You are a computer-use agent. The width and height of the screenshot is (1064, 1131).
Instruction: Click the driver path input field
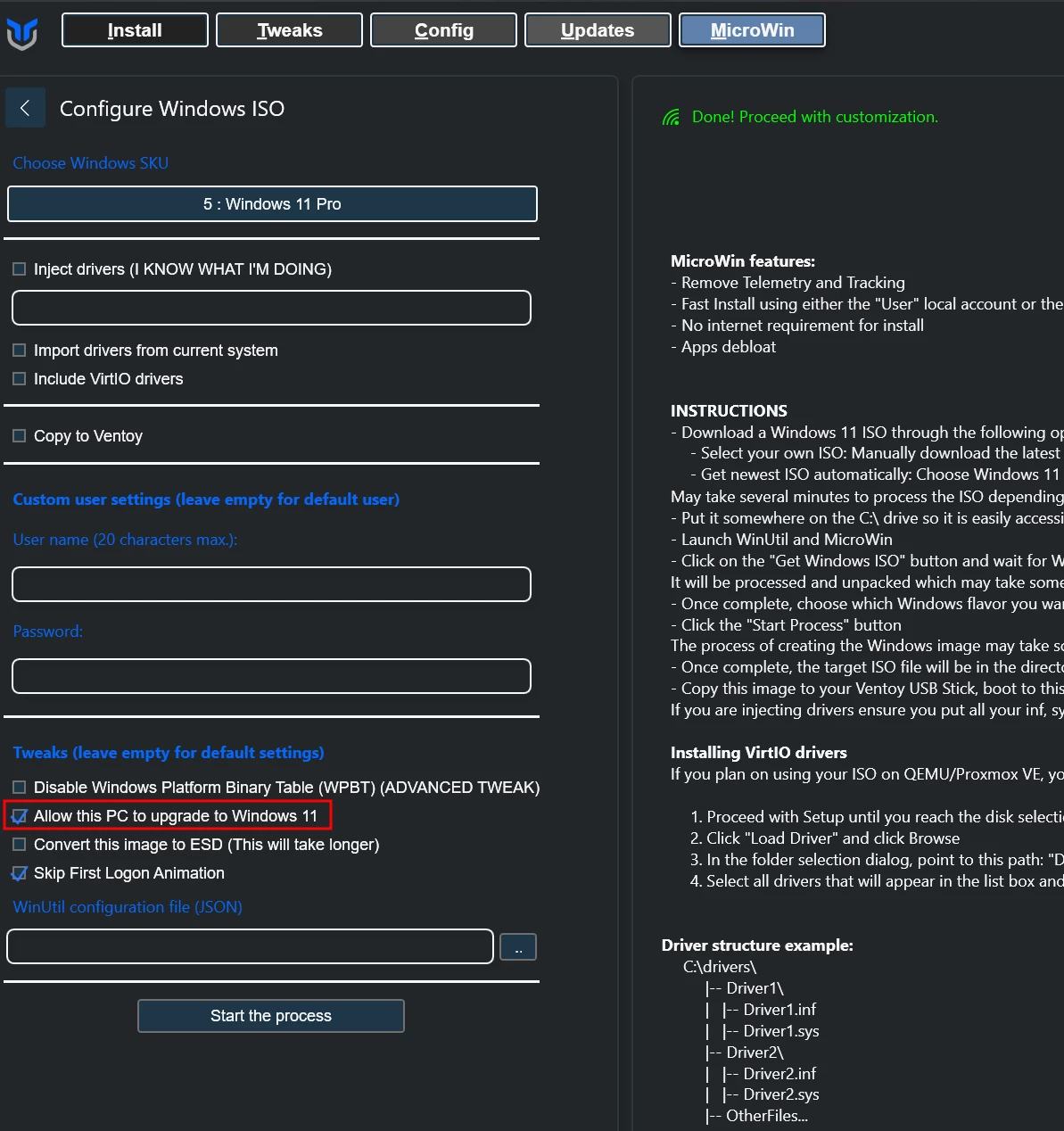coord(271,308)
